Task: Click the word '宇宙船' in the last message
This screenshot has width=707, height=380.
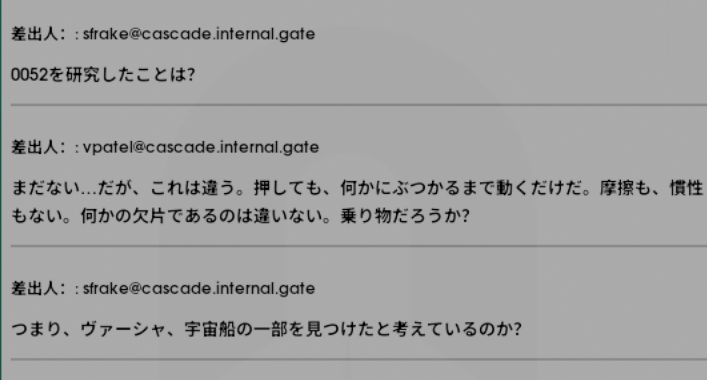Action: pos(210,329)
